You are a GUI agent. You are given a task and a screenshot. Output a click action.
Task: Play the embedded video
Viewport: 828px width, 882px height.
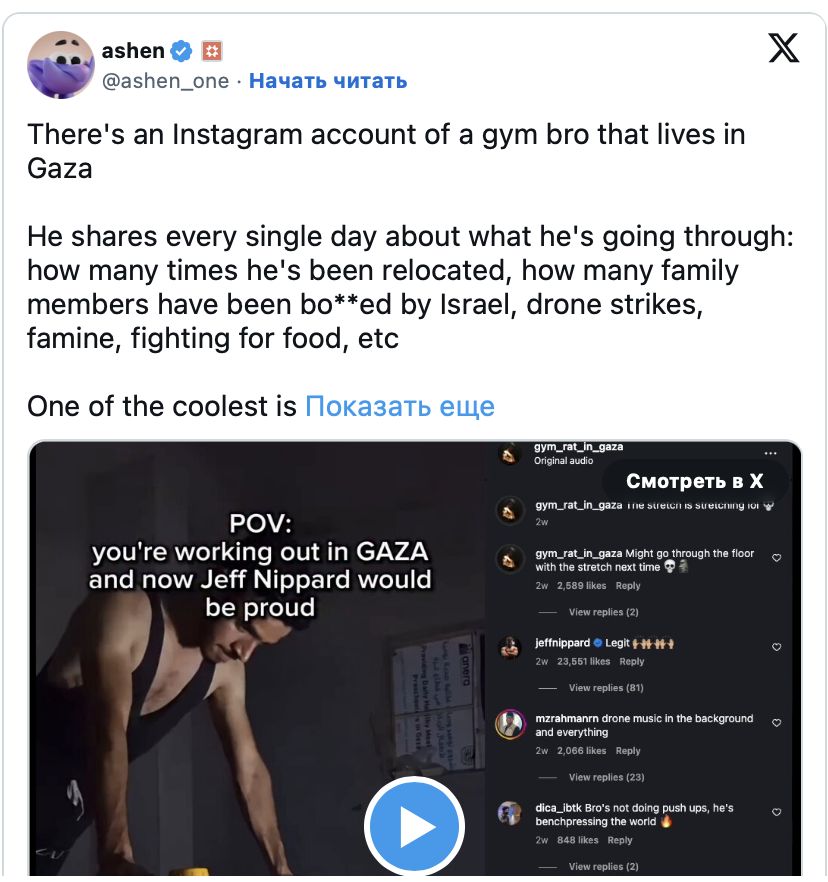pyautogui.click(x=413, y=827)
